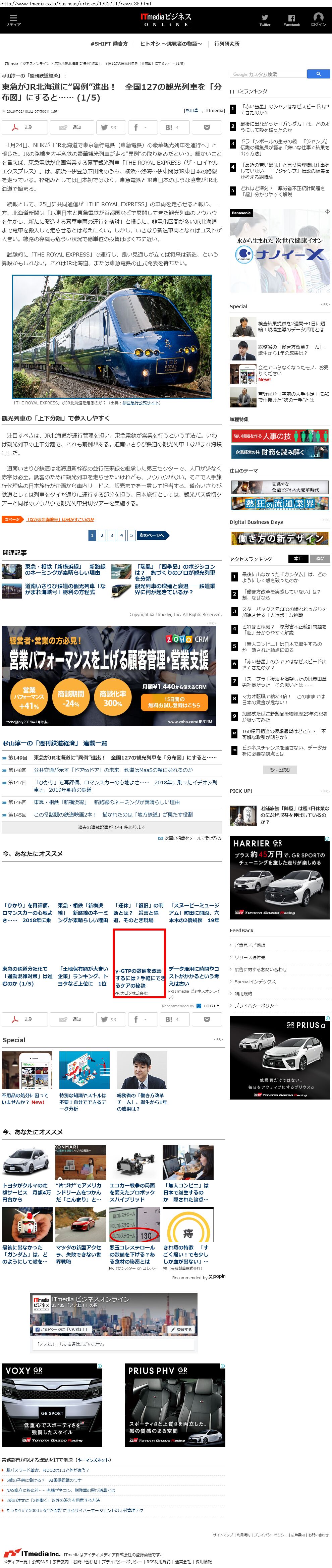Go to article page 3
The image size is (332, 1568).
(111, 535)
